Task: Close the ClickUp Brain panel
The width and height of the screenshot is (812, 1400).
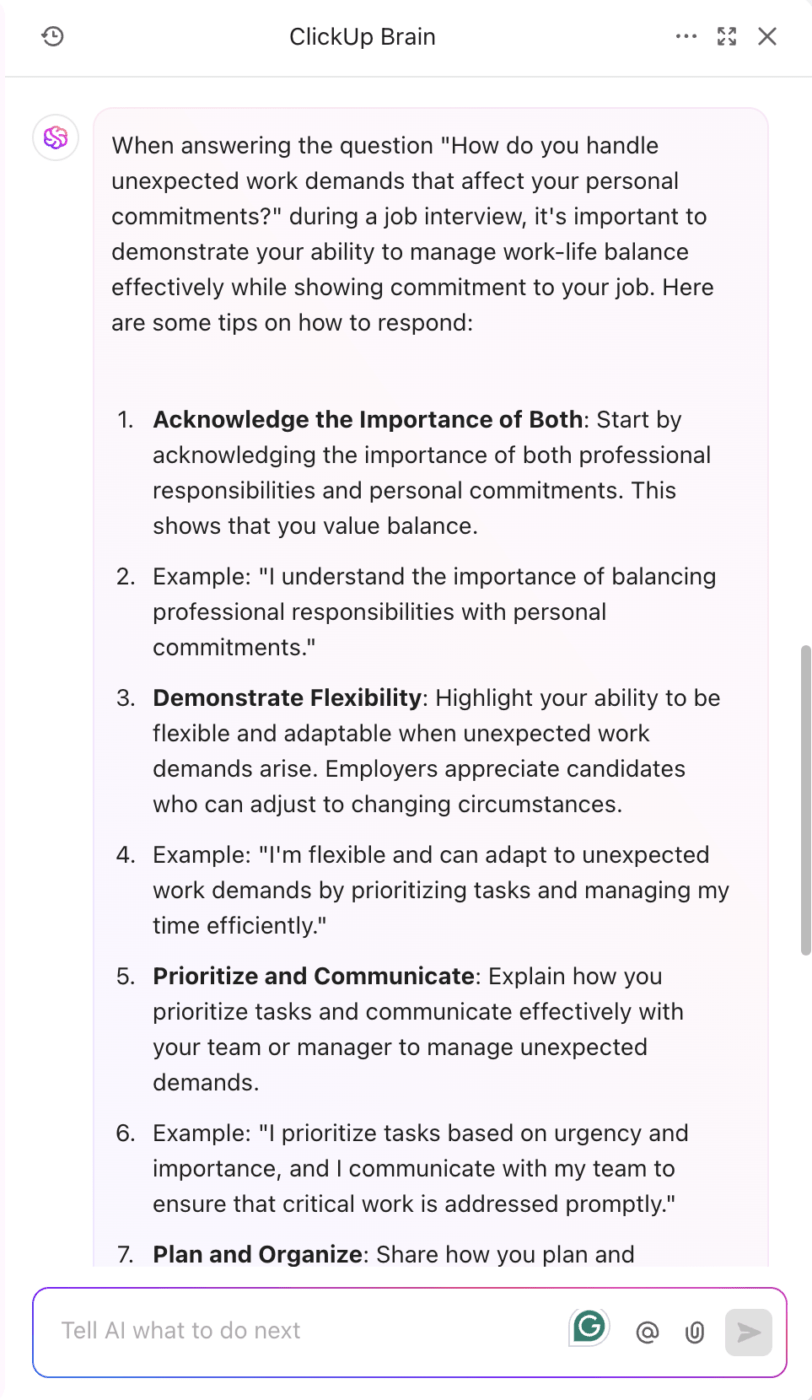Action: coord(767,37)
